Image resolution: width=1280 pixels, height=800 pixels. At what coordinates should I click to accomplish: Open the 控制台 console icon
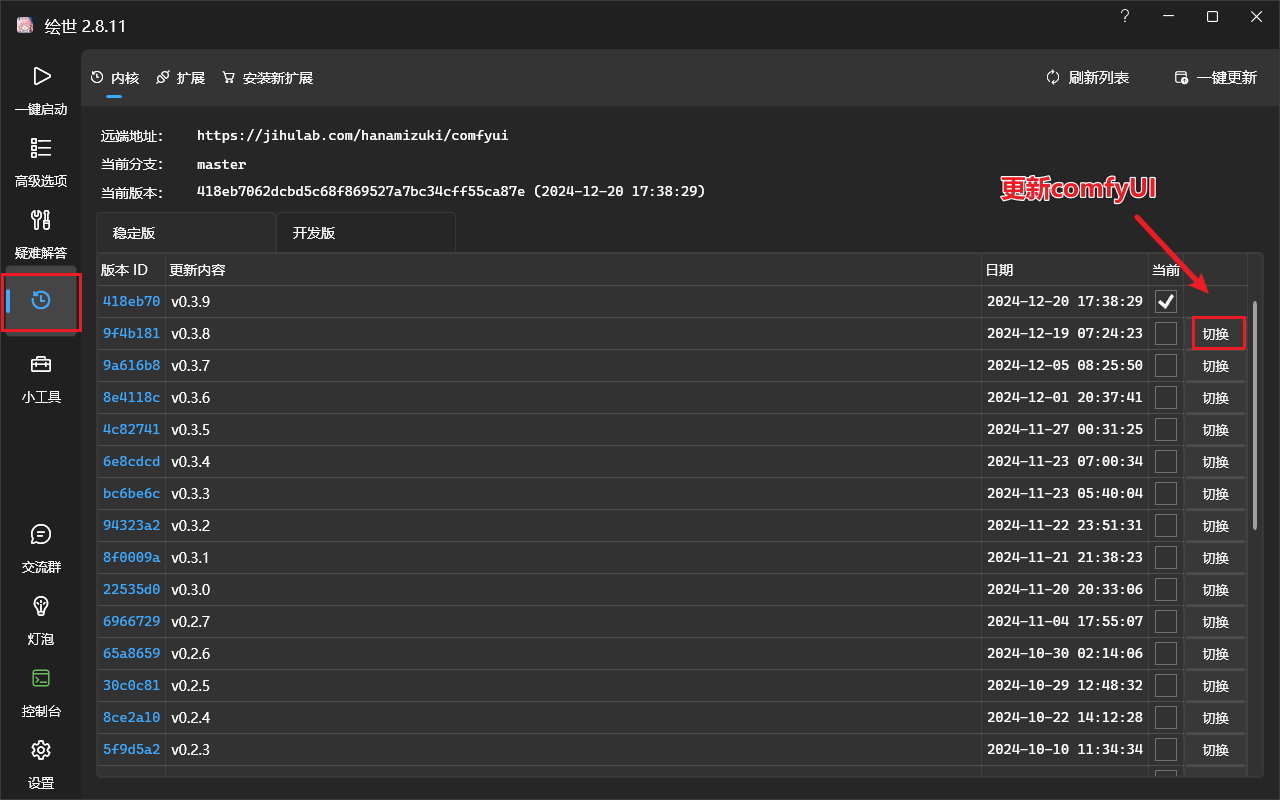(41, 679)
